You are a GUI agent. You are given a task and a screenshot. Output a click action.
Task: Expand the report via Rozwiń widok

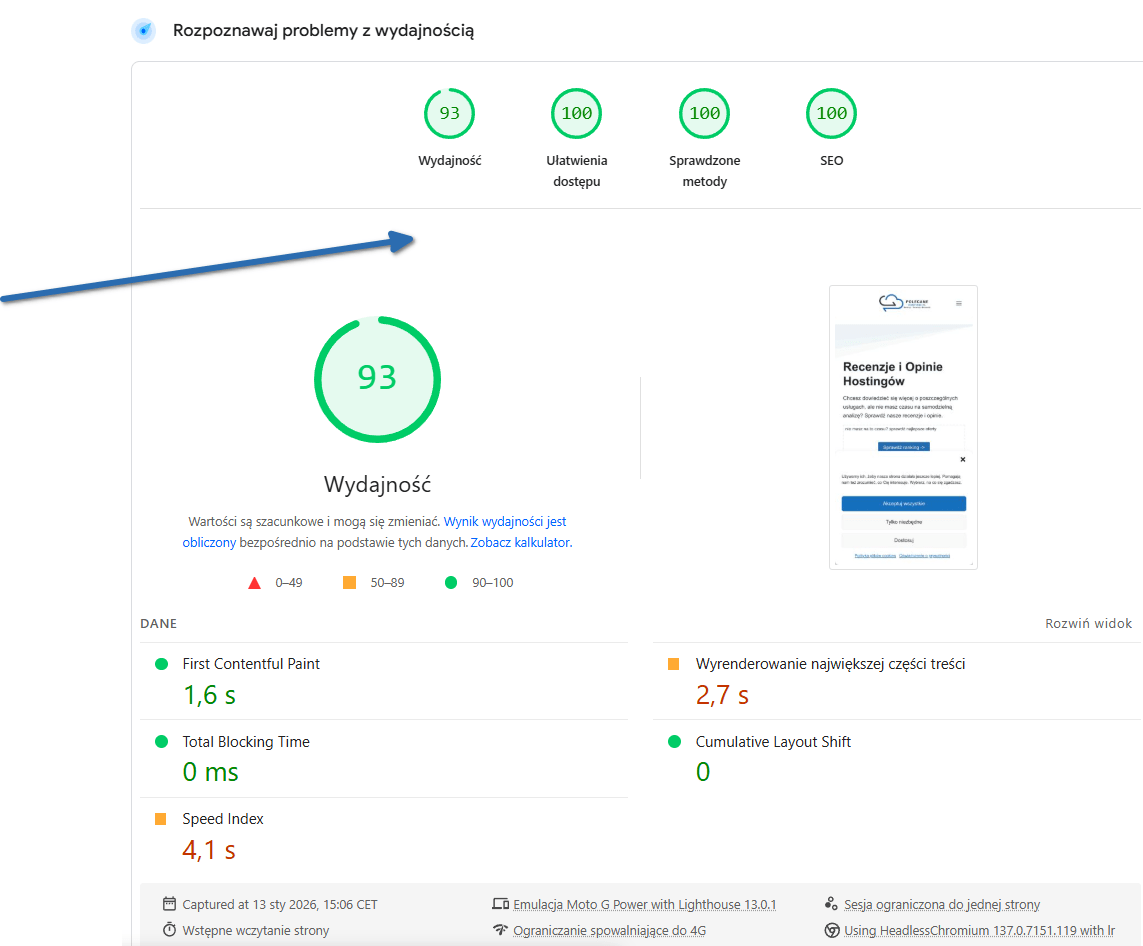click(x=1088, y=622)
